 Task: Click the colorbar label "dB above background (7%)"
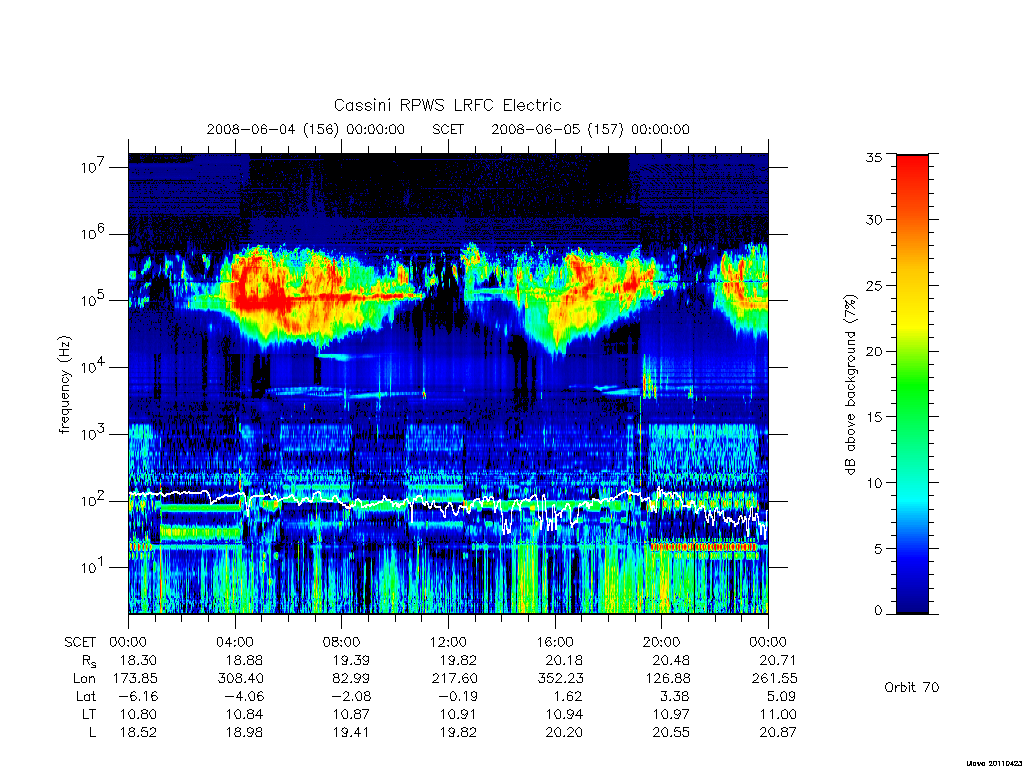pyautogui.click(x=850, y=385)
